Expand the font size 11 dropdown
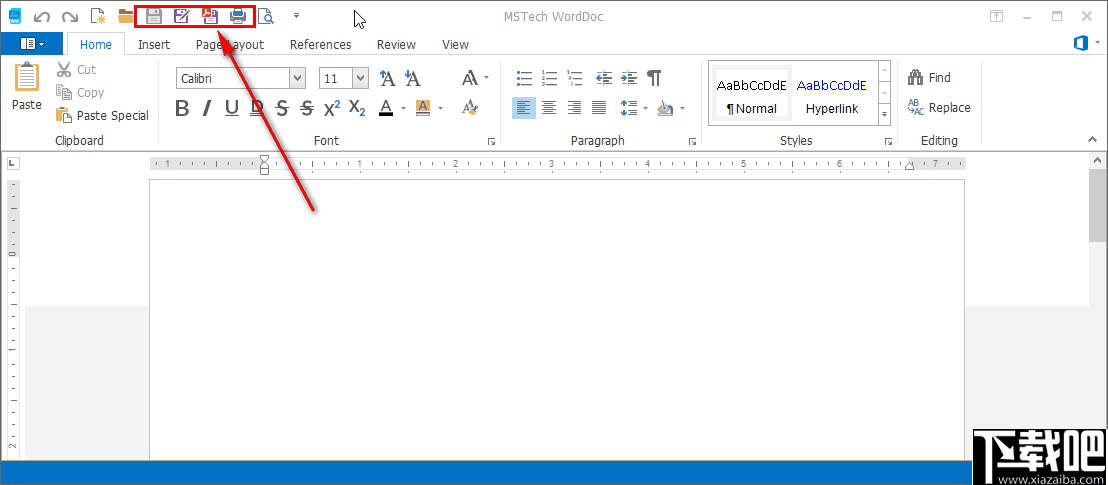 [x=360, y=78]
